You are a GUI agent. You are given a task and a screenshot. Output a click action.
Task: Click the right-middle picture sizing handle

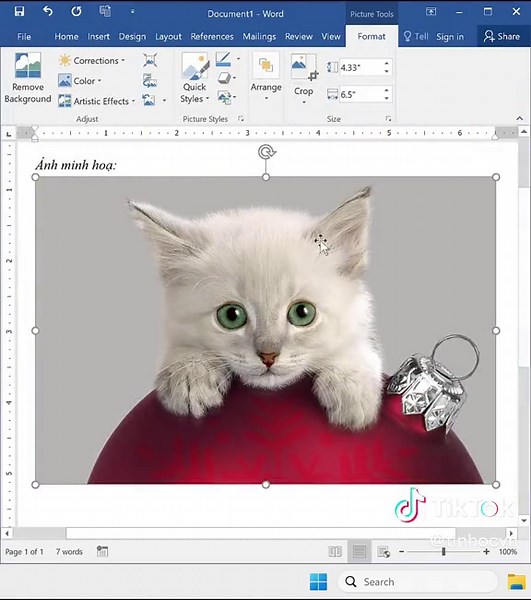click(496, 331)
